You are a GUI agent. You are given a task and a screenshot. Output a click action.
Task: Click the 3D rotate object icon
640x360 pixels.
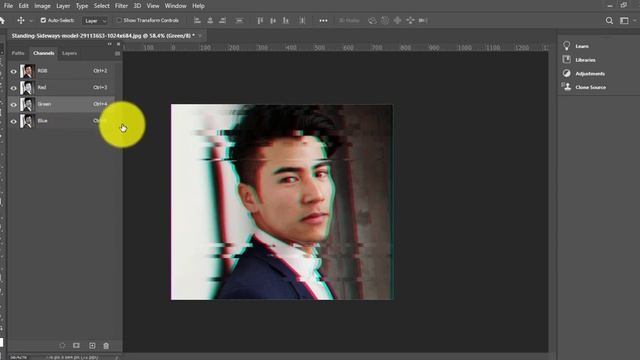click(372, 20)
